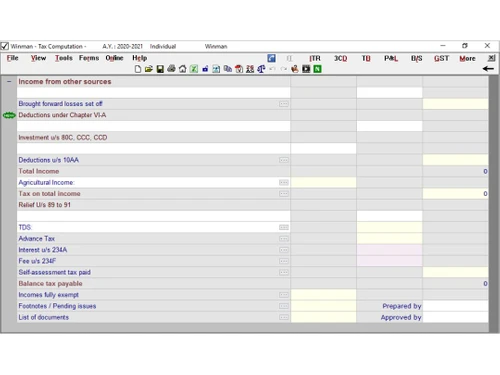
Task: Open the B/S section
Action: pyautogui.click(x=417, y=58)
